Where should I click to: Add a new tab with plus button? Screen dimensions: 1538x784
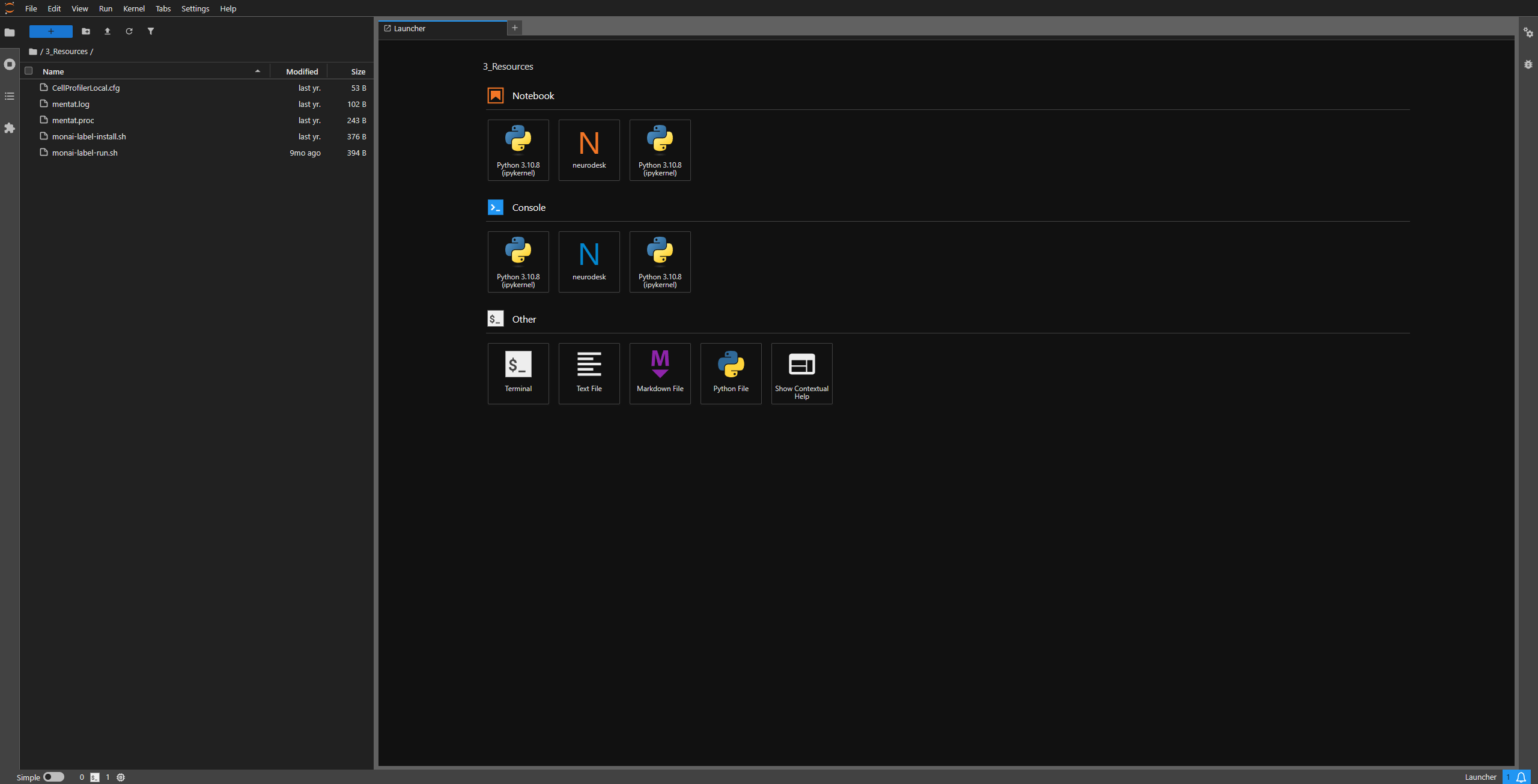[x=515, y=28]
